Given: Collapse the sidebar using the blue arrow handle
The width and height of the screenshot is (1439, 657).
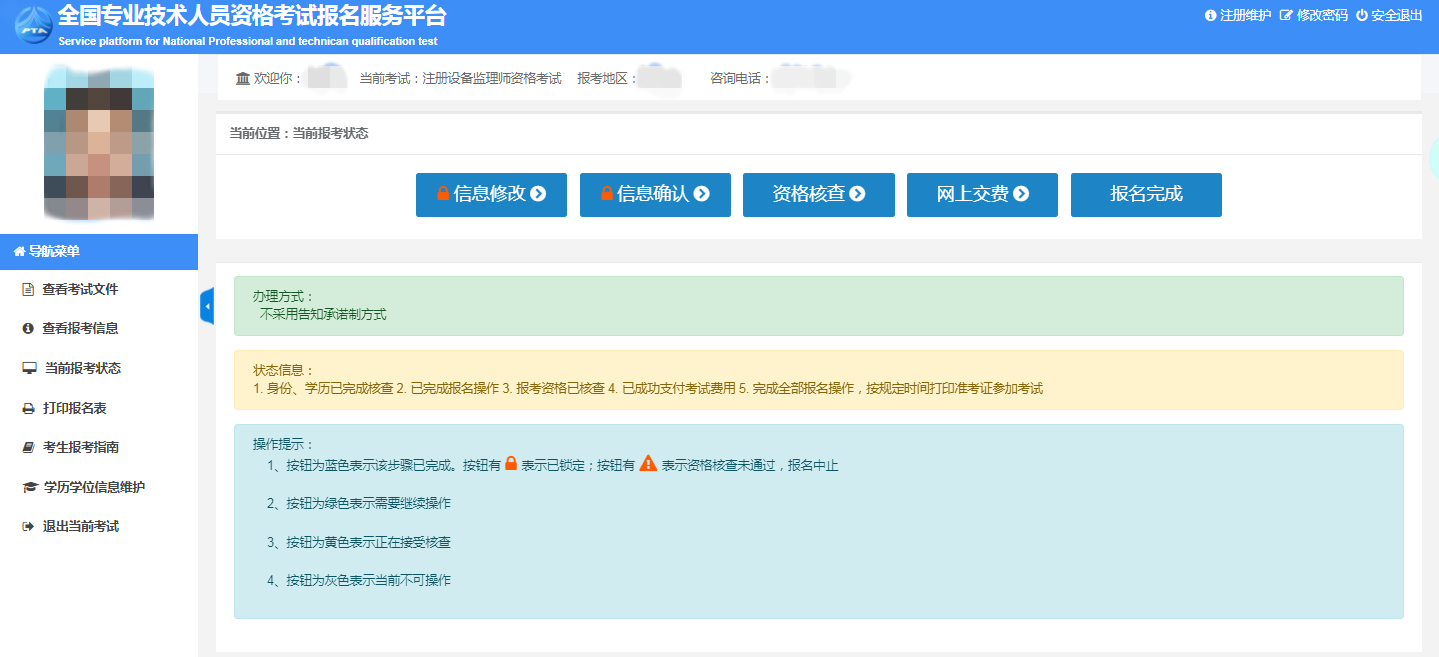Looking at the screenshot, I should coord(207,306).
